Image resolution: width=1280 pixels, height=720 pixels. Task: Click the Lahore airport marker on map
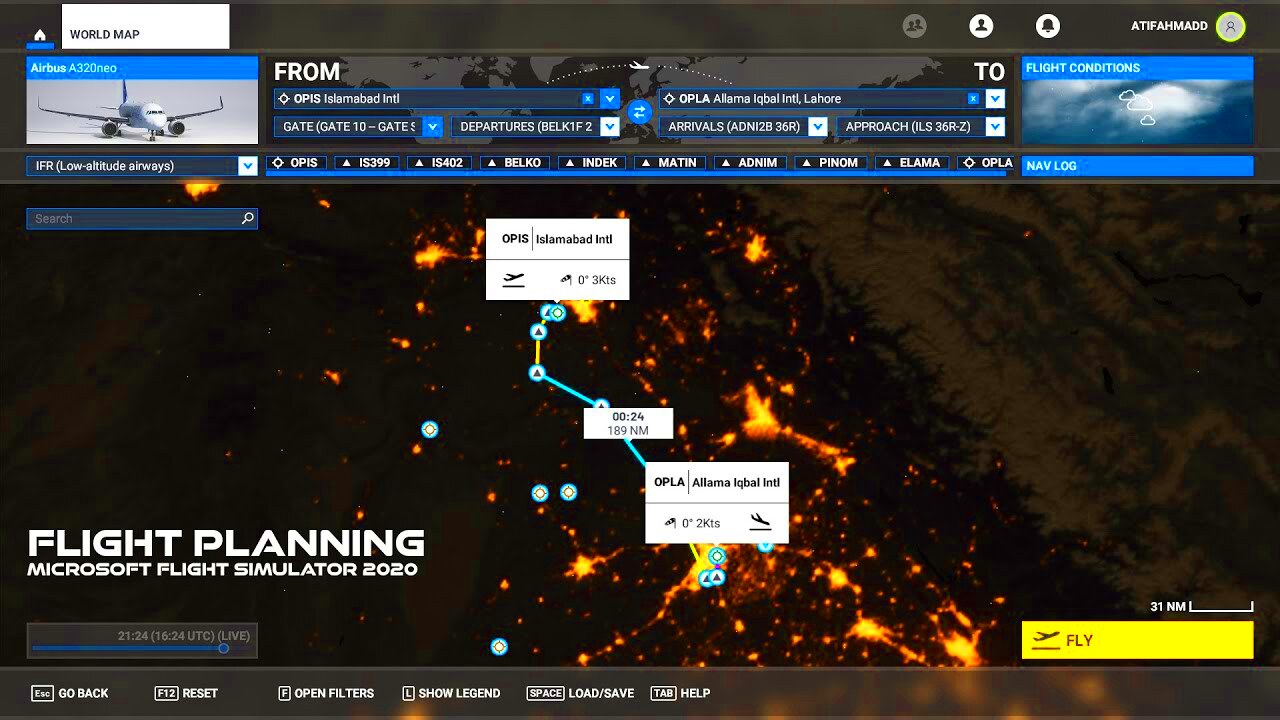coord(717,555)
